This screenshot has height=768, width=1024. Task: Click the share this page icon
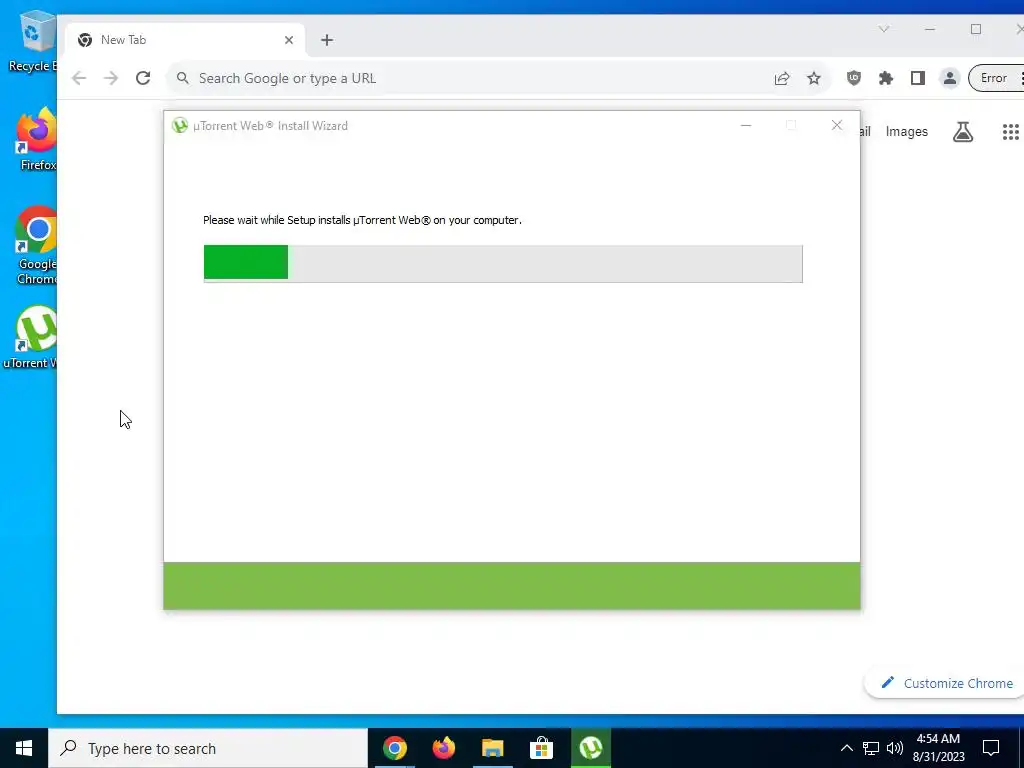[x=782, y=78]
